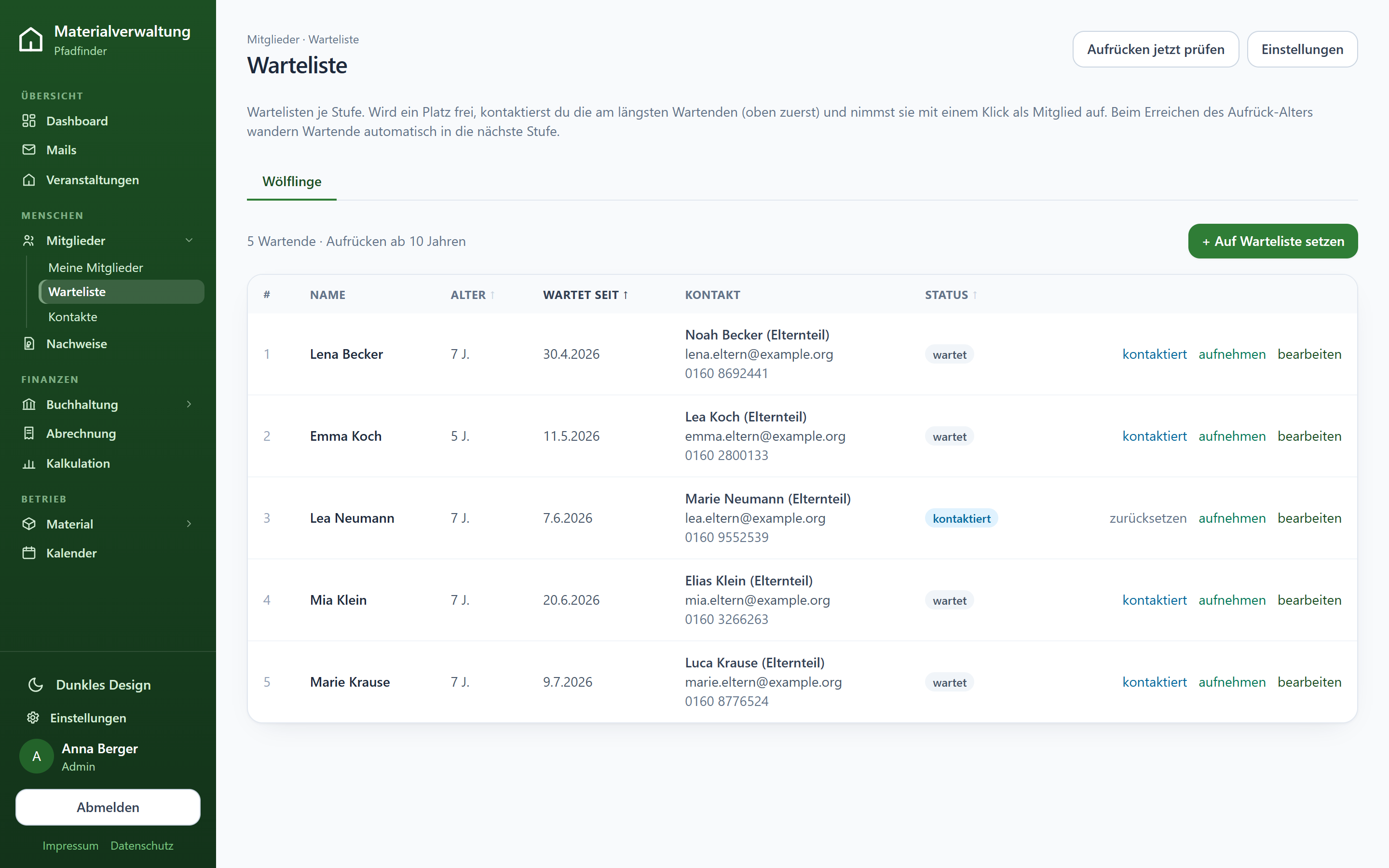Collapse the Mitglieder menu chevron

189,240
